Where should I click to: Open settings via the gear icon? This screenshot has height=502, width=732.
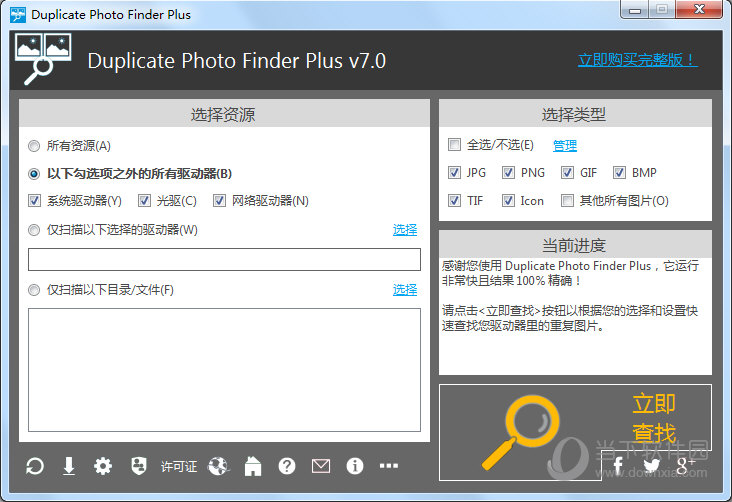(x=103, y=466)
